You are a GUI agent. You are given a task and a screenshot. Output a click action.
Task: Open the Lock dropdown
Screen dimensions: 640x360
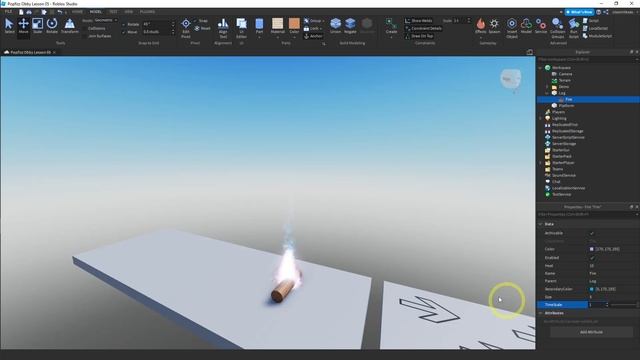click(x=313, y=28)
